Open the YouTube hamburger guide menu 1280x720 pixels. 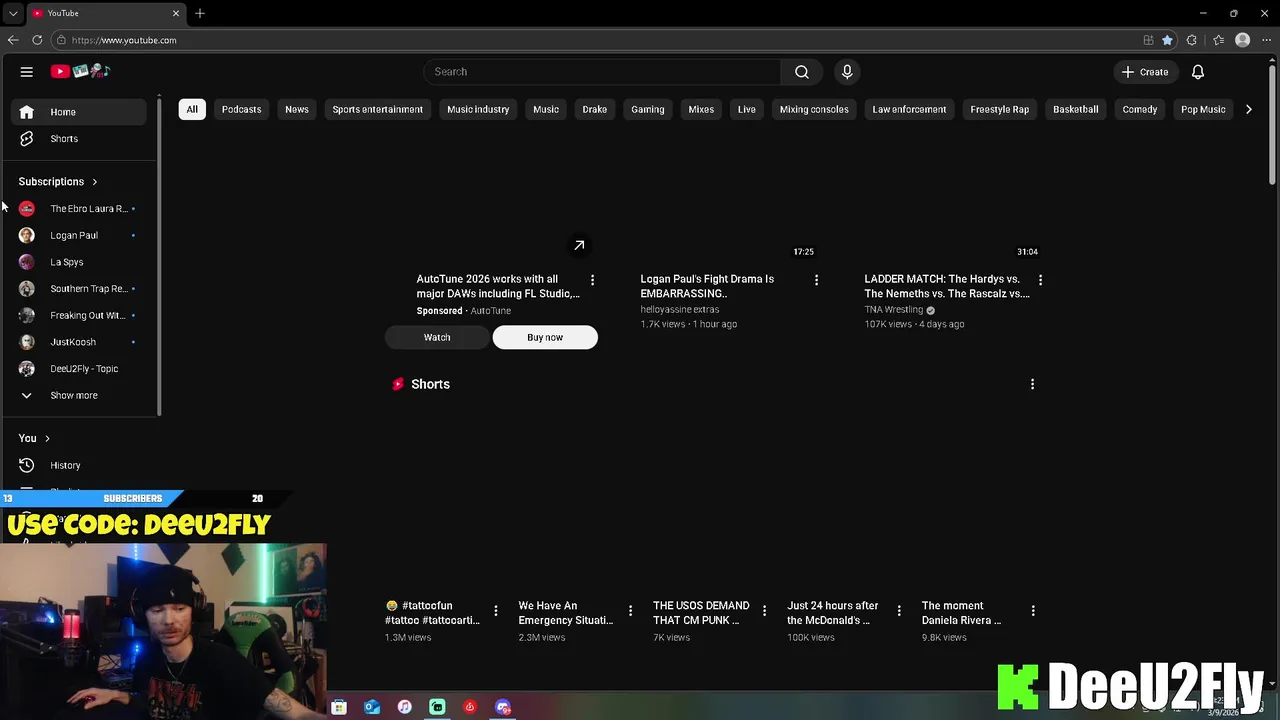point(27,72)
